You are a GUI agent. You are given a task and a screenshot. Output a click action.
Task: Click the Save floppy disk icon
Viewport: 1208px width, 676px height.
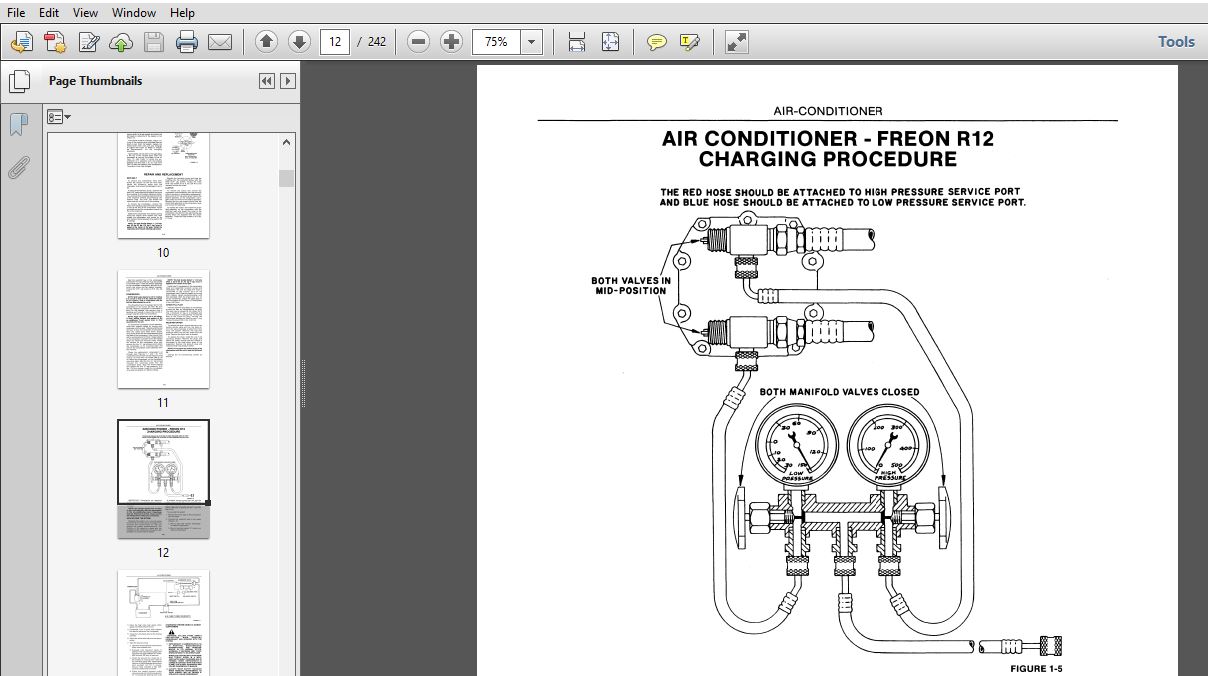coord(153,42)
